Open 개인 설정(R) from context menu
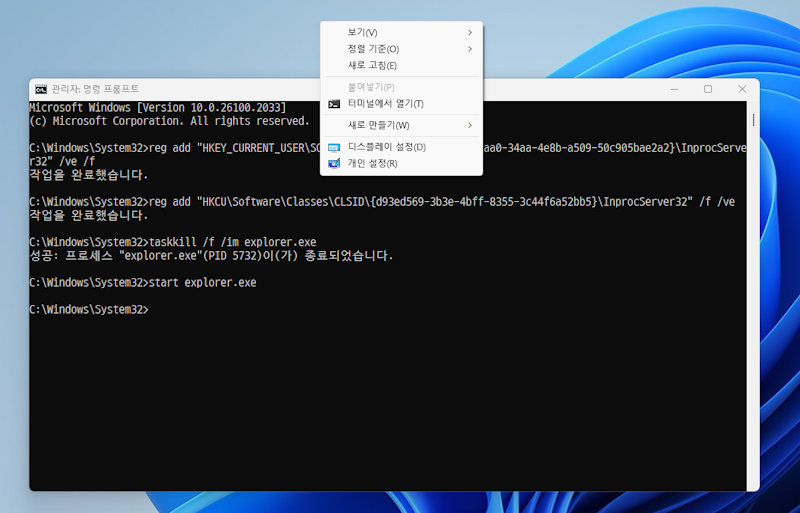The height and width of the screenshot is (513, 800). [x=401, y=163]
